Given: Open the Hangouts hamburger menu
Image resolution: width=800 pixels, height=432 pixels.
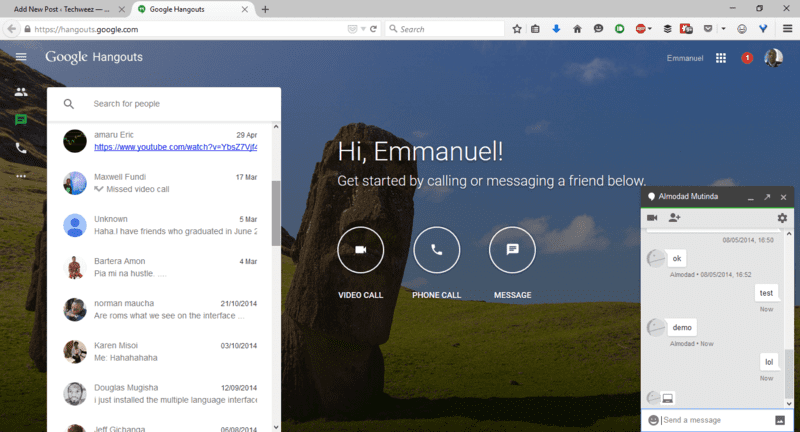Looking at the screenshot, I should point(21,57).
